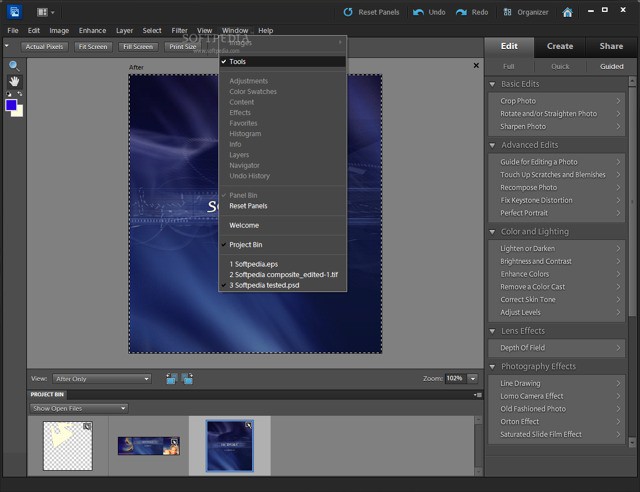Image resolution: width=640 pixels, height=492 pixels.
Task: Select the Hand tool
Action: (x=14, y=81)
